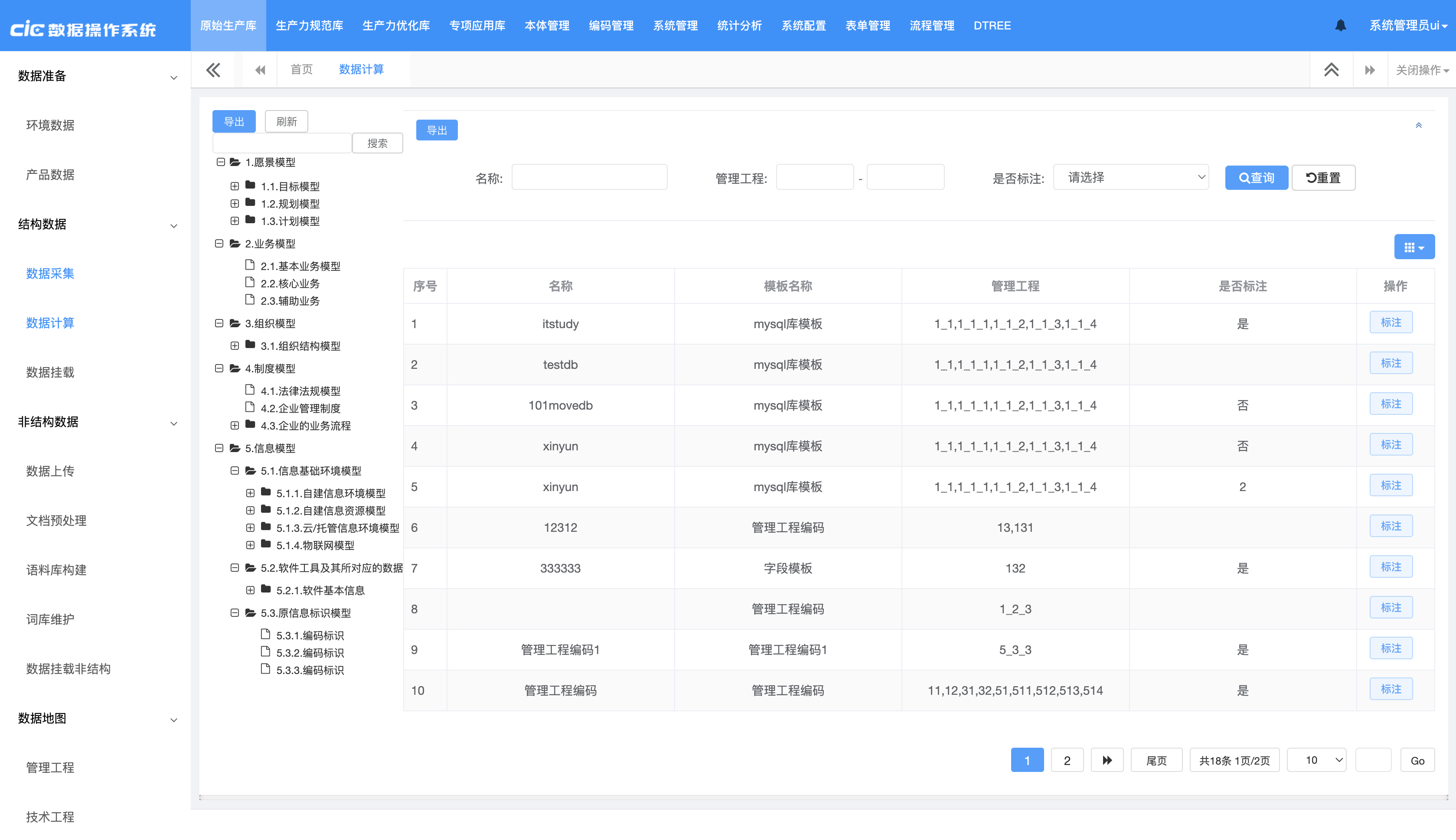Collapse sidebar with double-left chevron icon
Image resolution: width=1456 pixels, height=840 pixels.
pyautogui.click(x=213, y=70)
